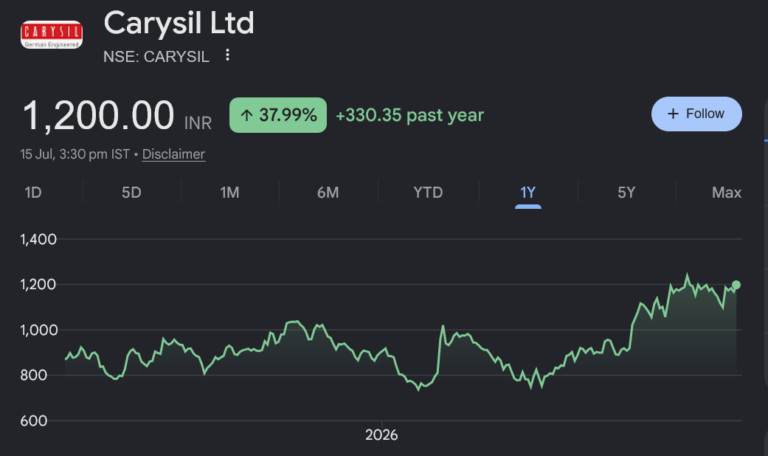This screenshot has height=456, width=768.
Task: Select the 1M time range
Action: tap(230, 192)
